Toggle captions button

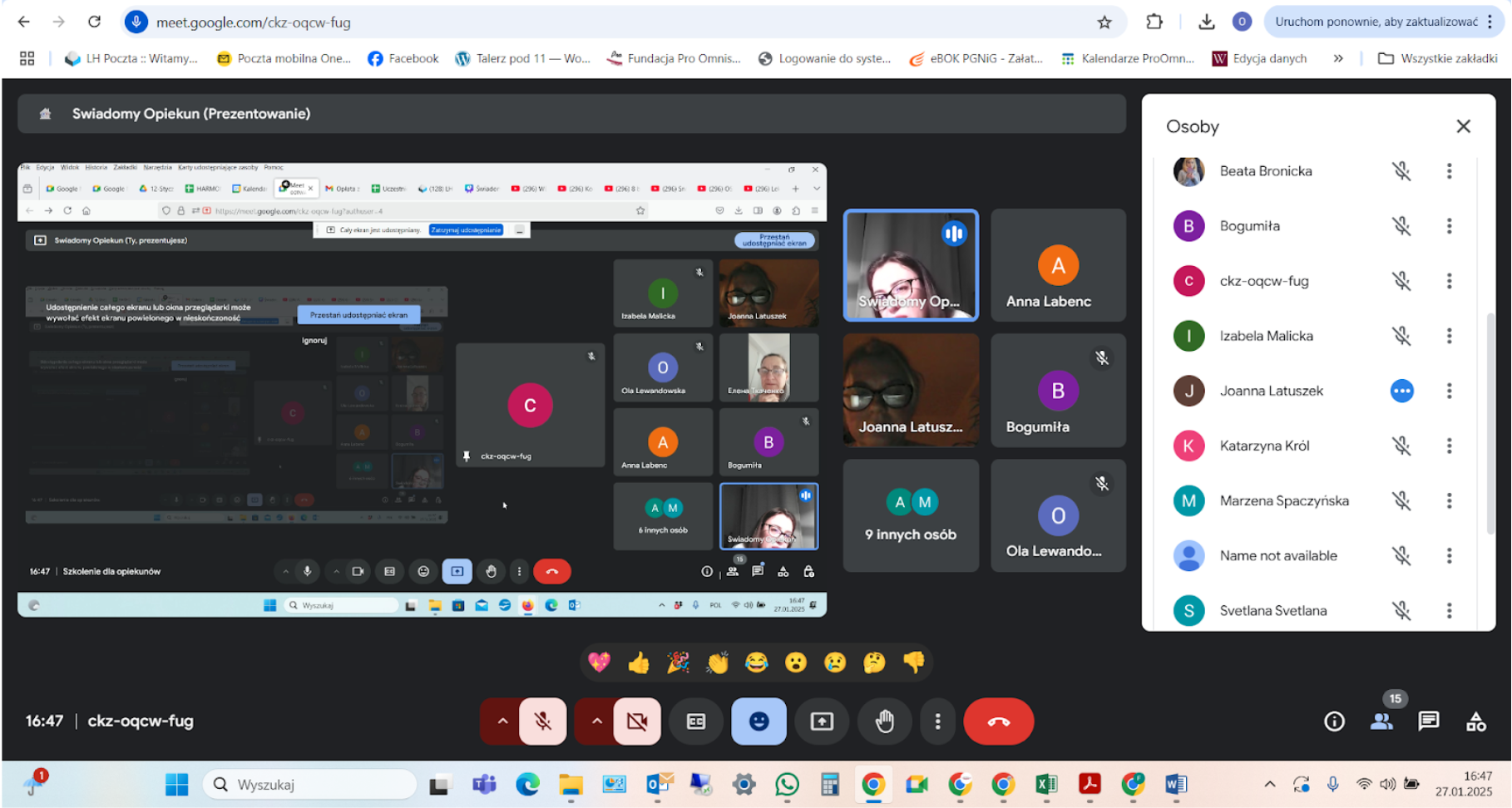click(x=696, y=722)
